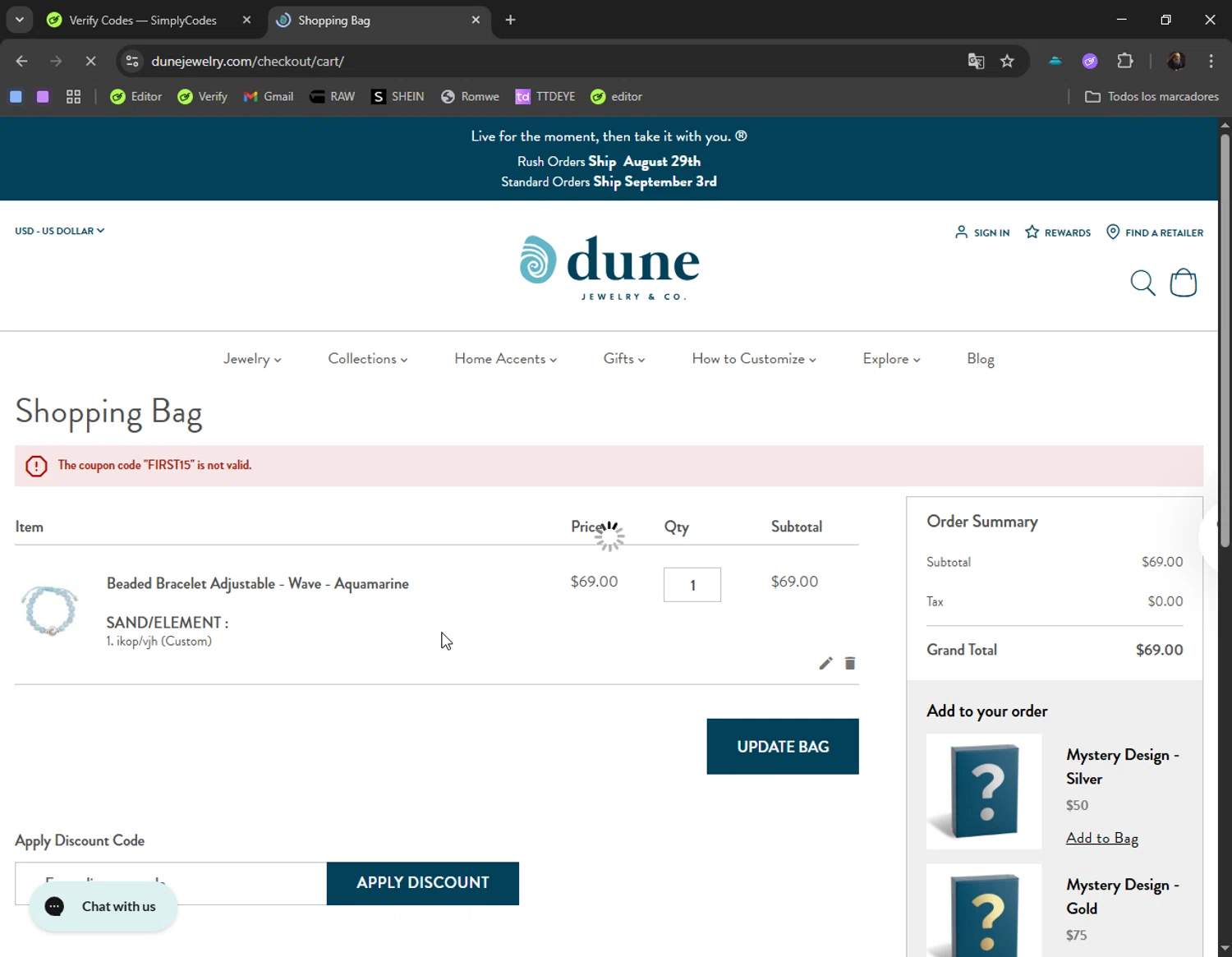Remove bracelet using trash icon

[850, 663]
